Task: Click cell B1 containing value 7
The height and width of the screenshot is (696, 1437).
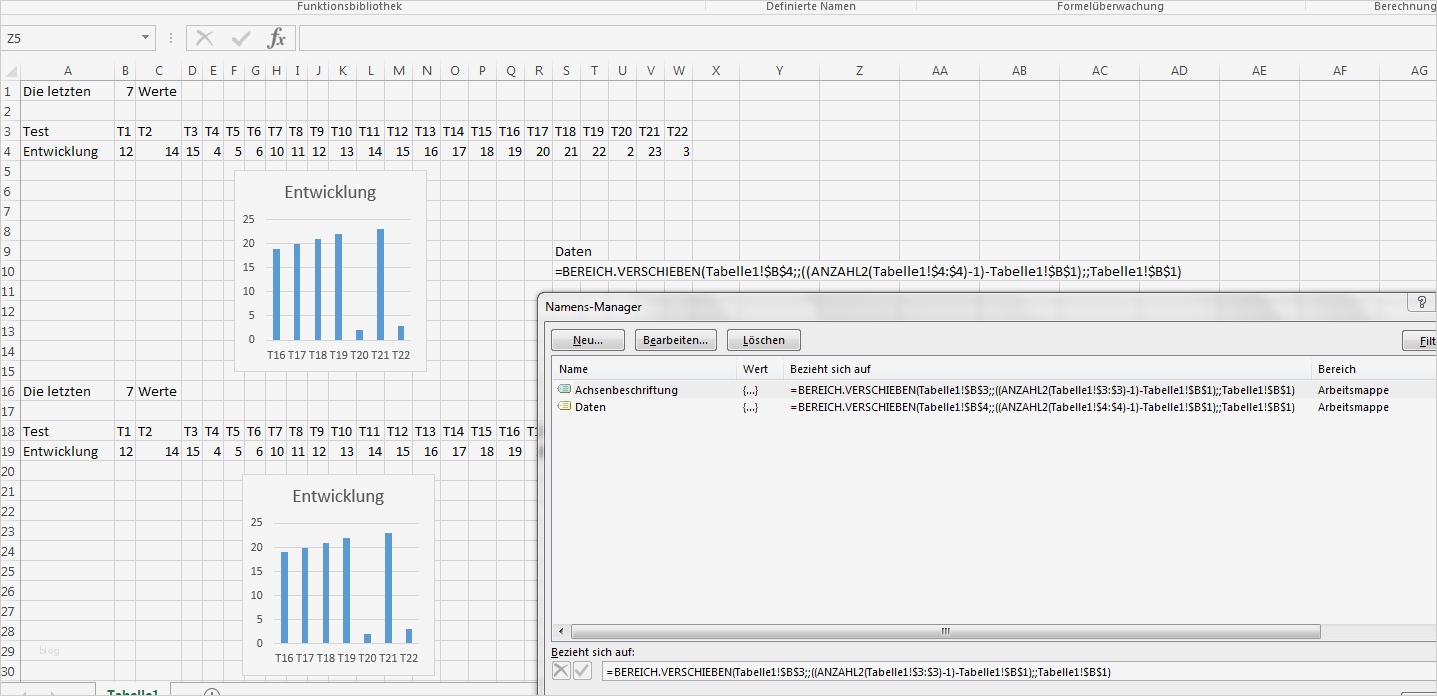Action: 125,91
